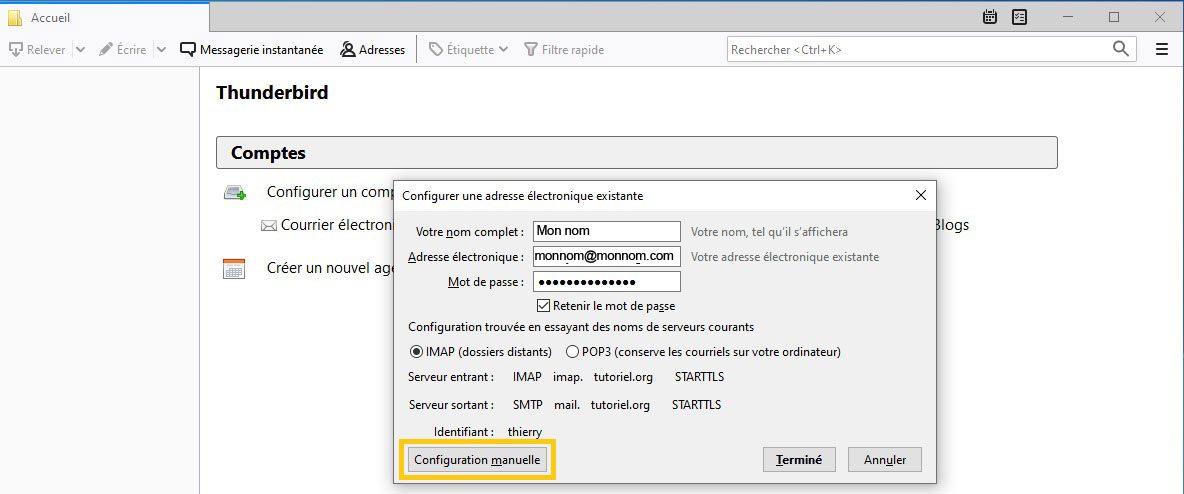Click the Annuler button
Viewport: 1184px width, 494px height.
point(885,459)
